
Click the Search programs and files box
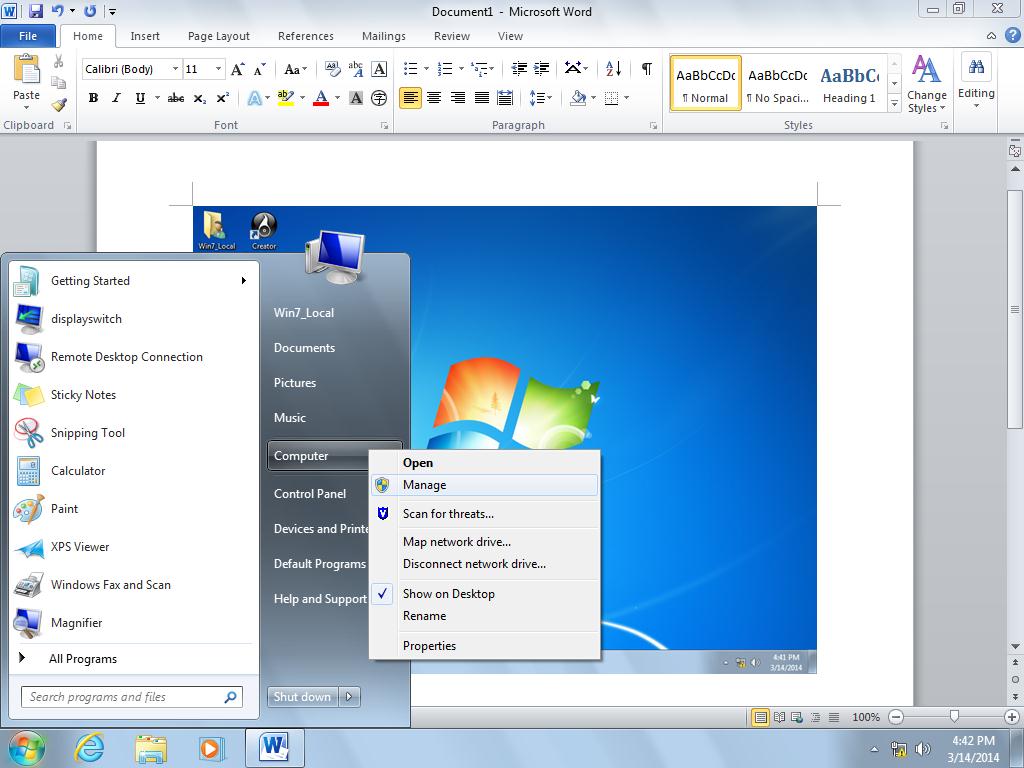point(122,697)
